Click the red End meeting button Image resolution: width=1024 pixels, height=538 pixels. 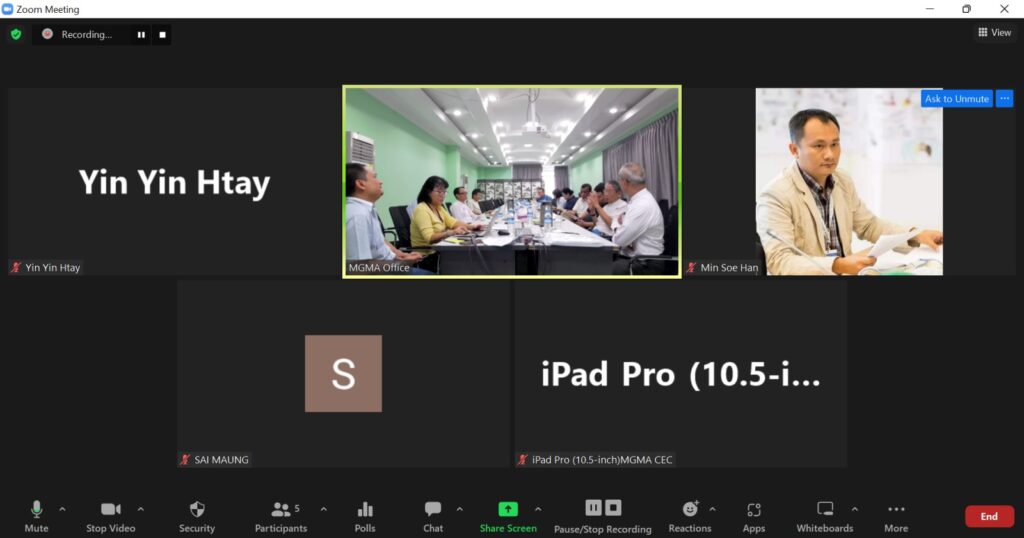(989, 516)
